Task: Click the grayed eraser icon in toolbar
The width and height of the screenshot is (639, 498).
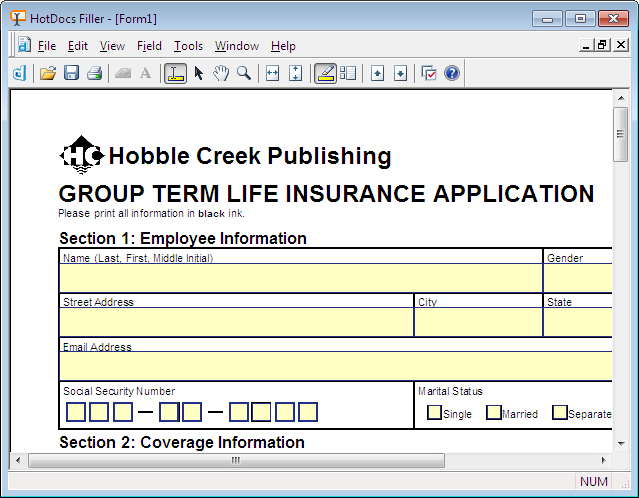Action: tap(123, 74)
